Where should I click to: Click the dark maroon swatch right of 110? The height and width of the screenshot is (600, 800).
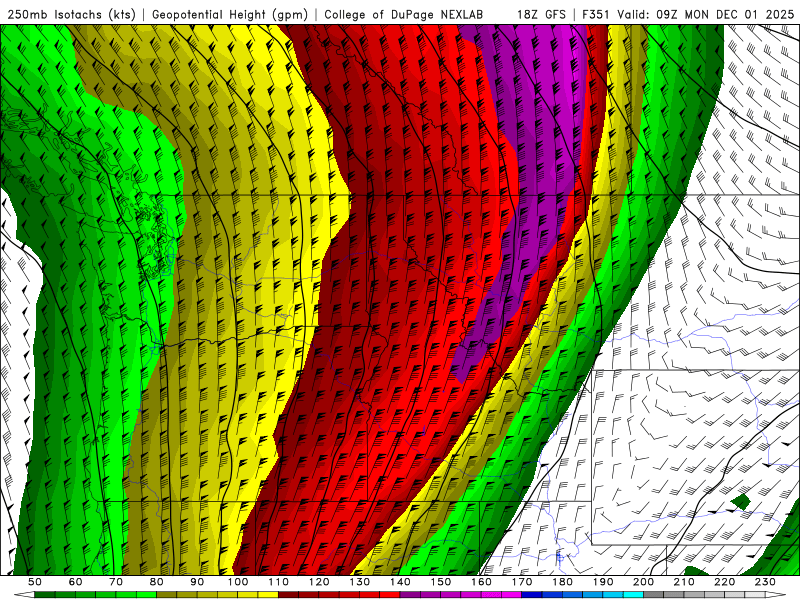[289, 595]
